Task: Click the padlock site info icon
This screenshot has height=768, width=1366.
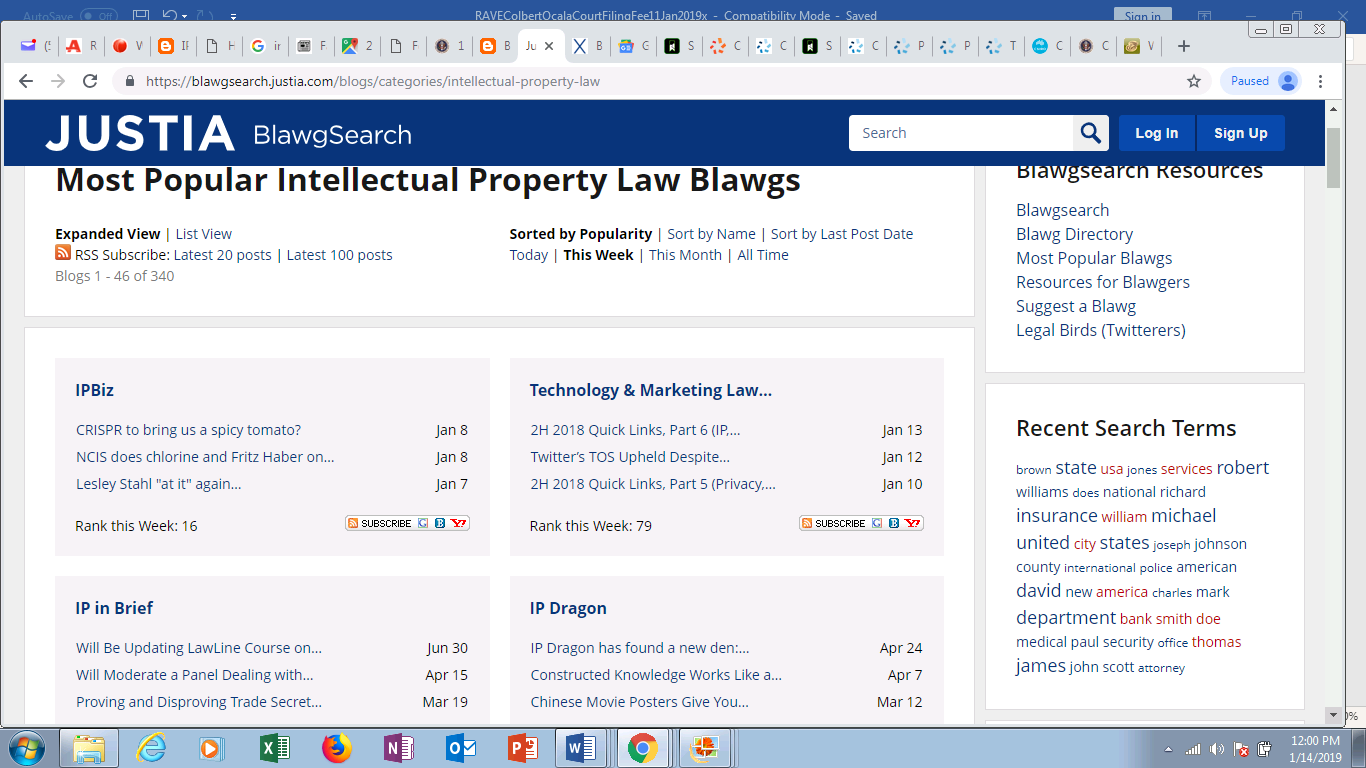Action: tap(129, 81)
